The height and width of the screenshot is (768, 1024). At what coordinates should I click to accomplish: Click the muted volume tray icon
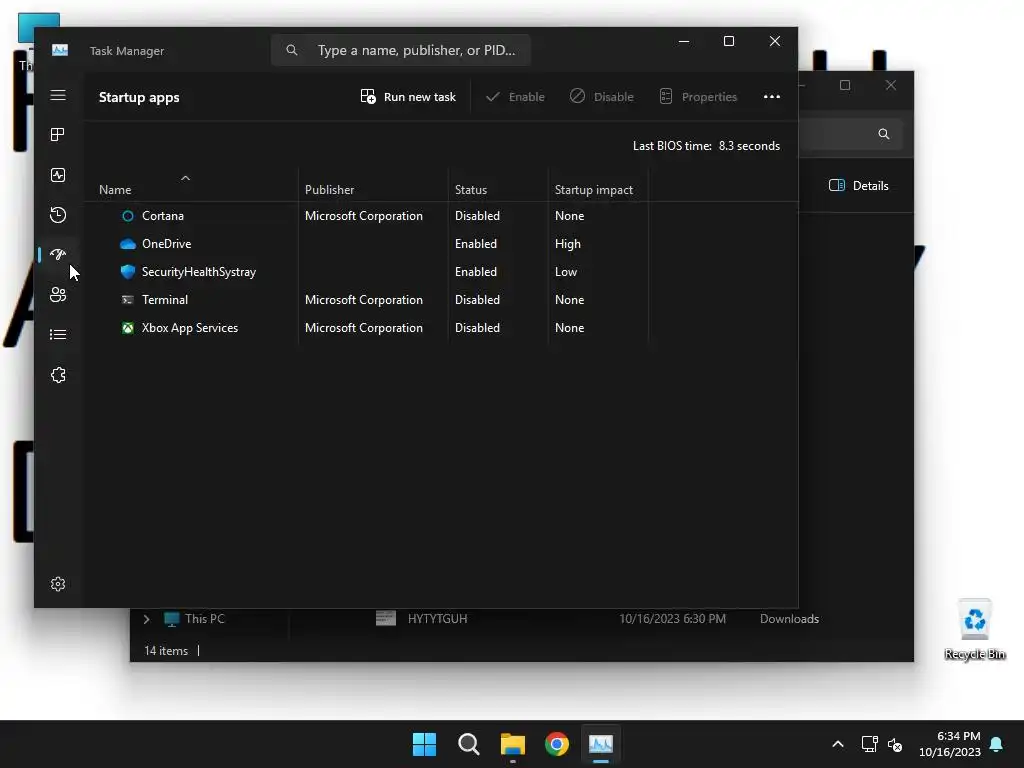895,744
